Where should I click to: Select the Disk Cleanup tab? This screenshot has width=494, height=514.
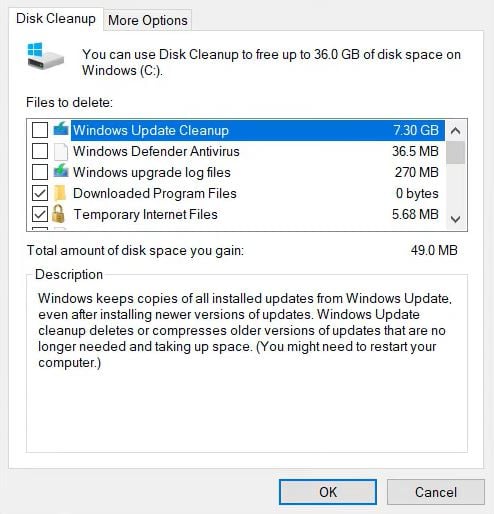pos(56,18)
